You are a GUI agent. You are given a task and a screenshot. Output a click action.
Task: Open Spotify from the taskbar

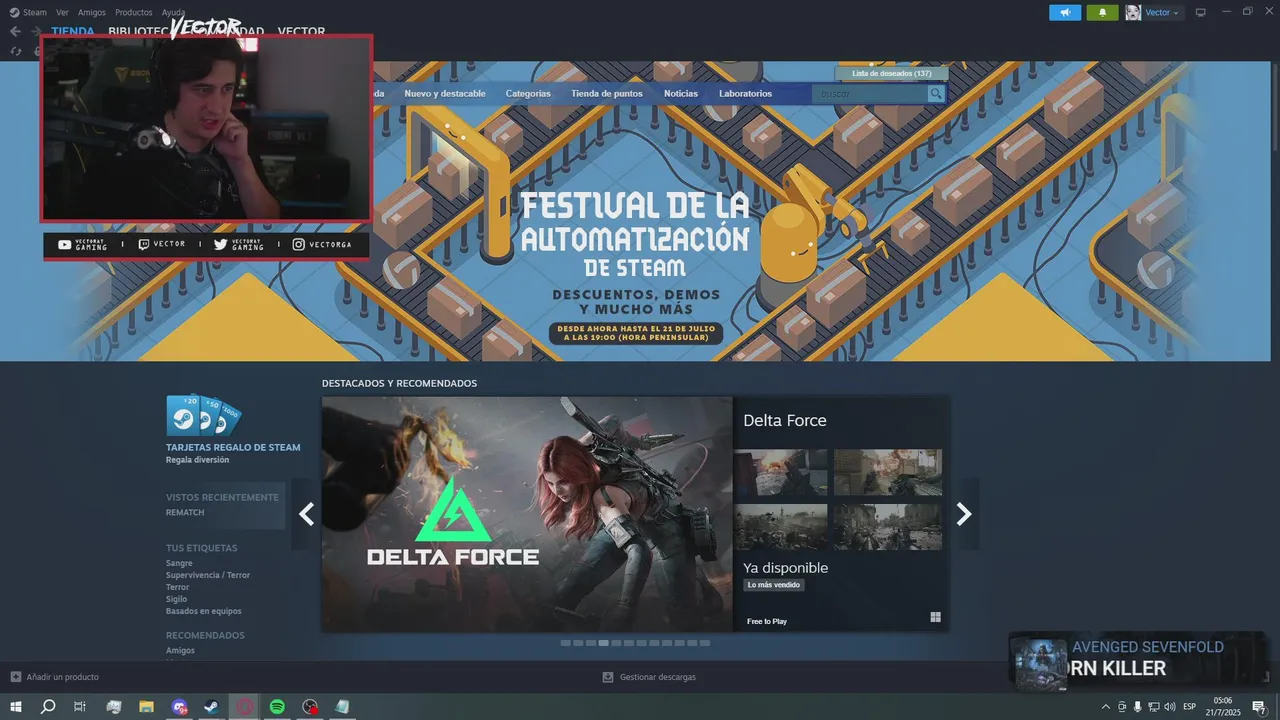coord(278,707)
